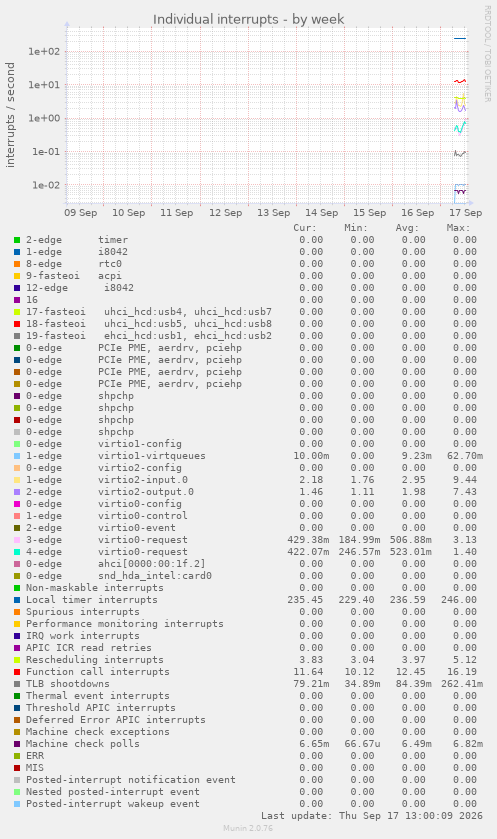Click the 17 Sep date label on x-axis
This screenshot has width=497, height=839.
pos(465,213)
